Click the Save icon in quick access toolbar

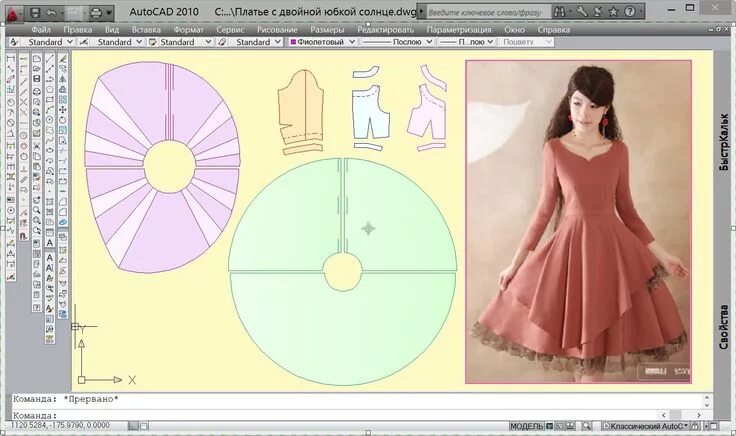[34, 13]
